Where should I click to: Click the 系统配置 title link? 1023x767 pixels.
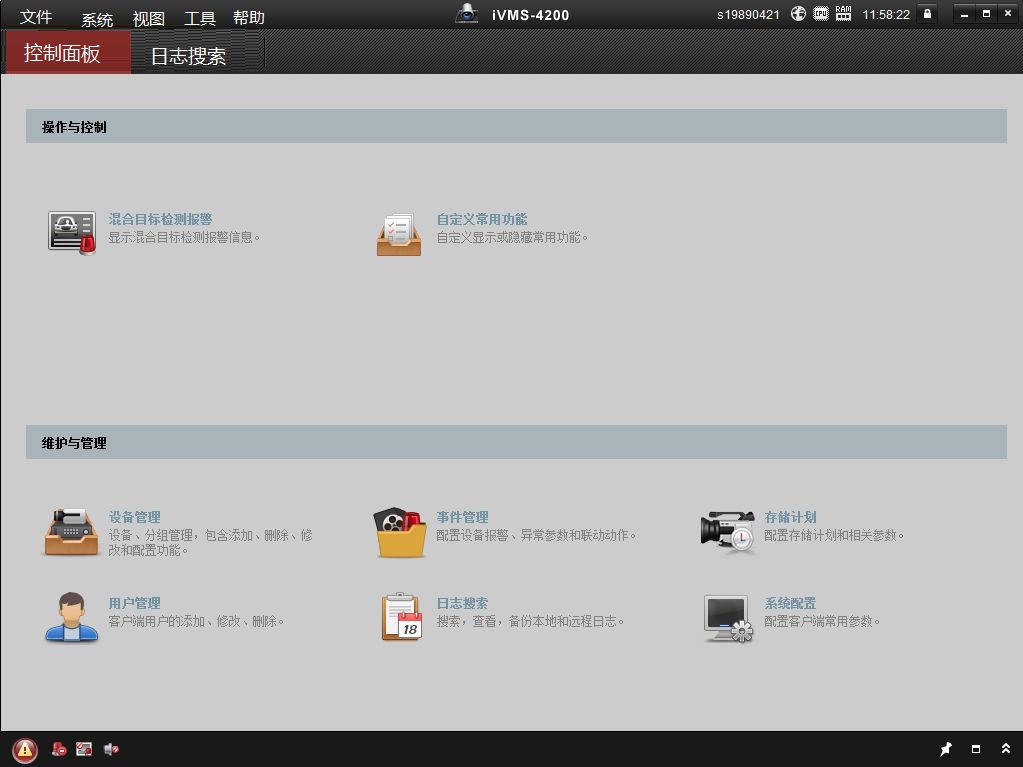[790, 603]
